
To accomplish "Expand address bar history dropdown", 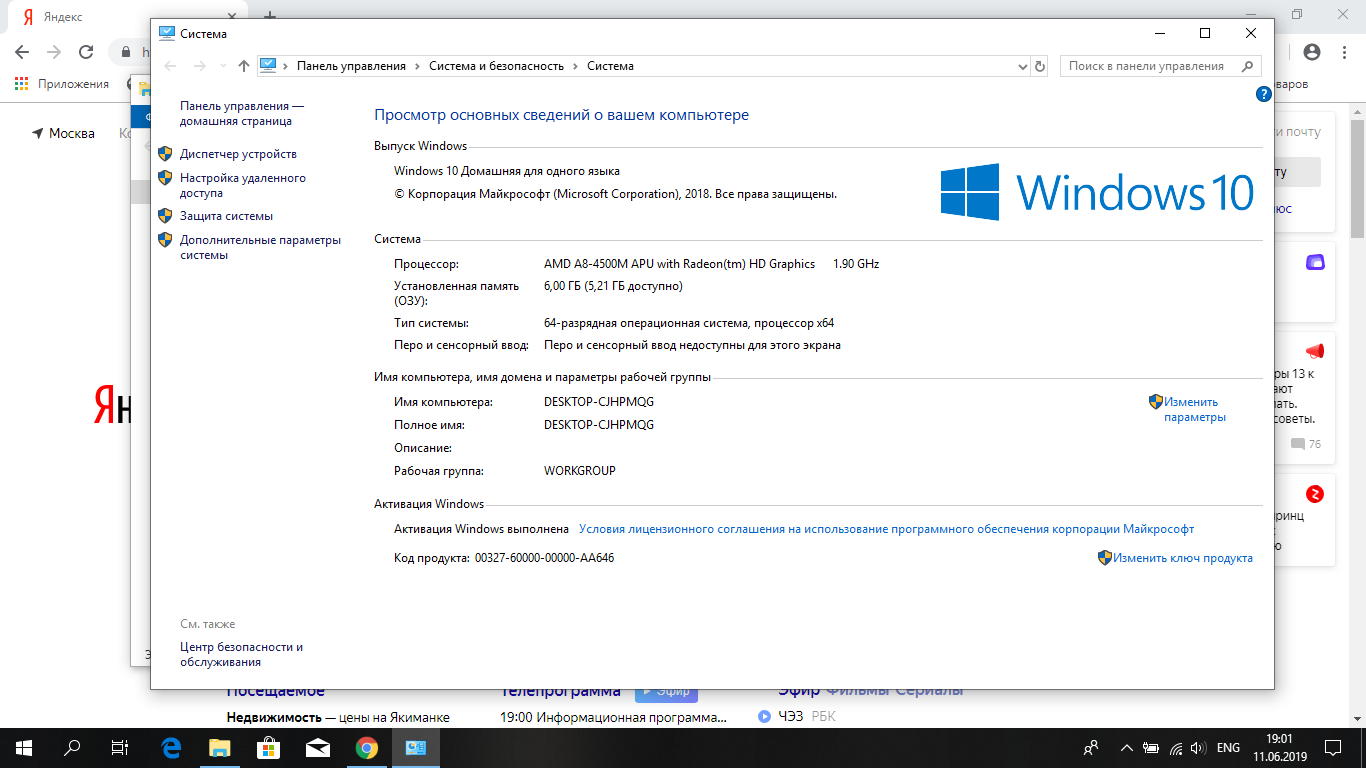I will click(1022, 66).
